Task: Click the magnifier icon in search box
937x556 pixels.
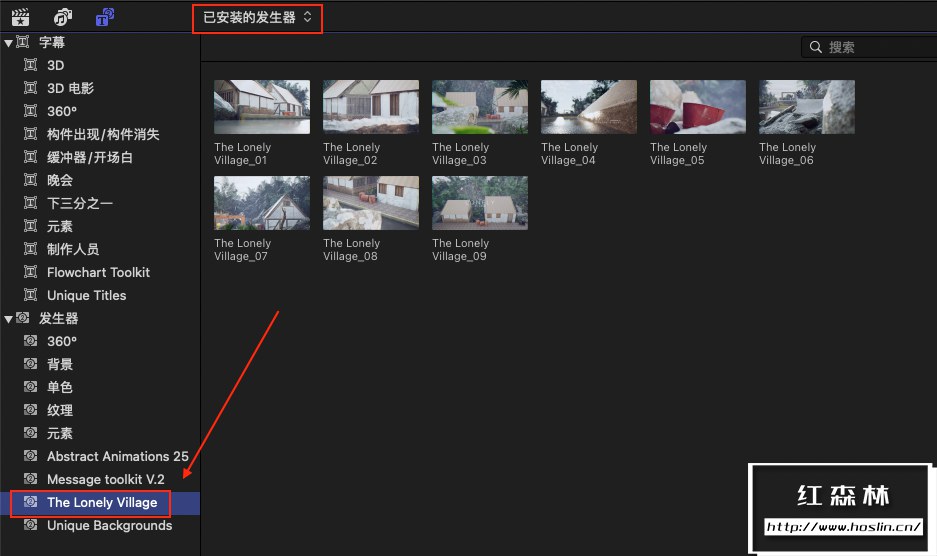Action: [815, 47]
